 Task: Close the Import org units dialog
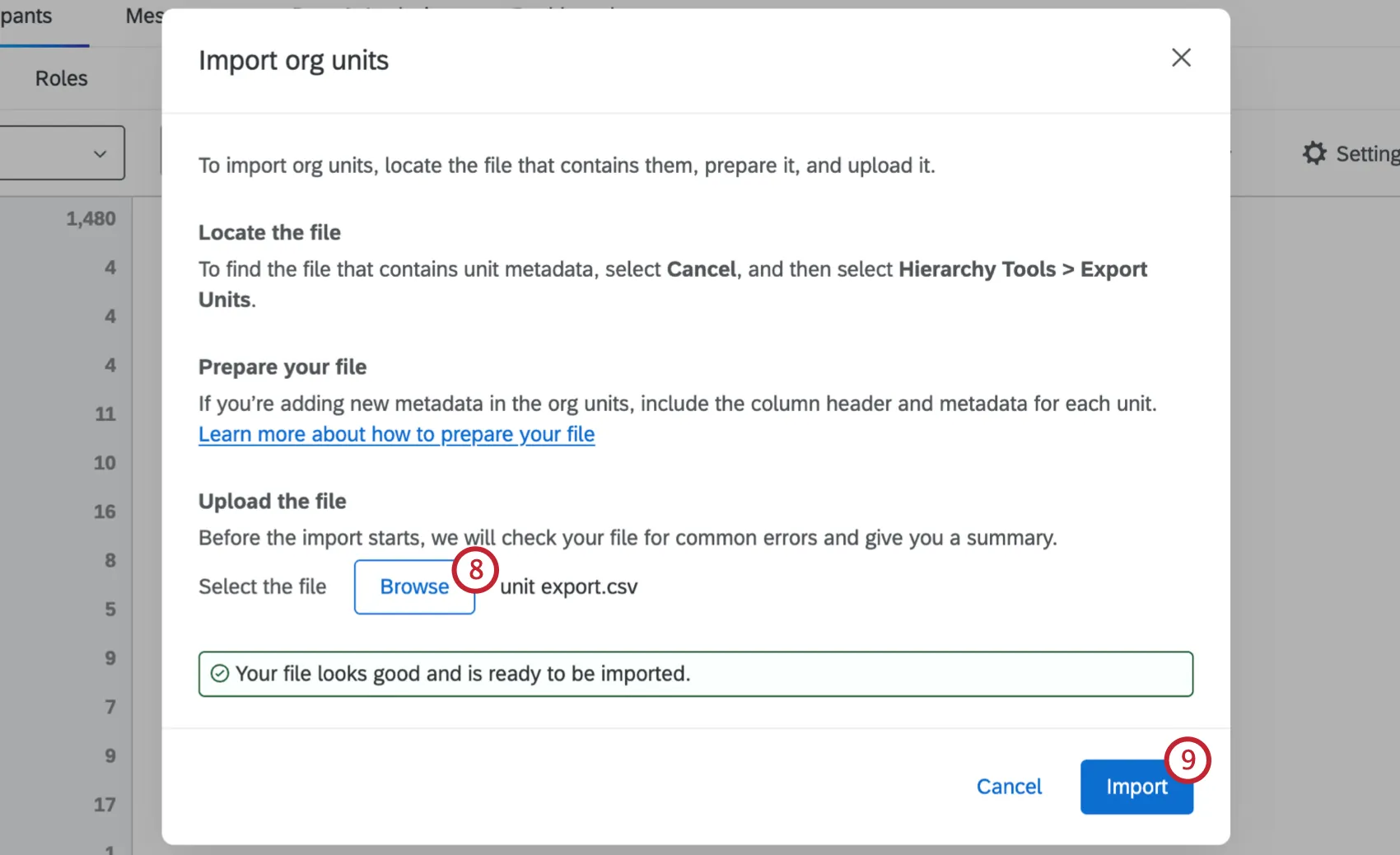point(1181,58)
